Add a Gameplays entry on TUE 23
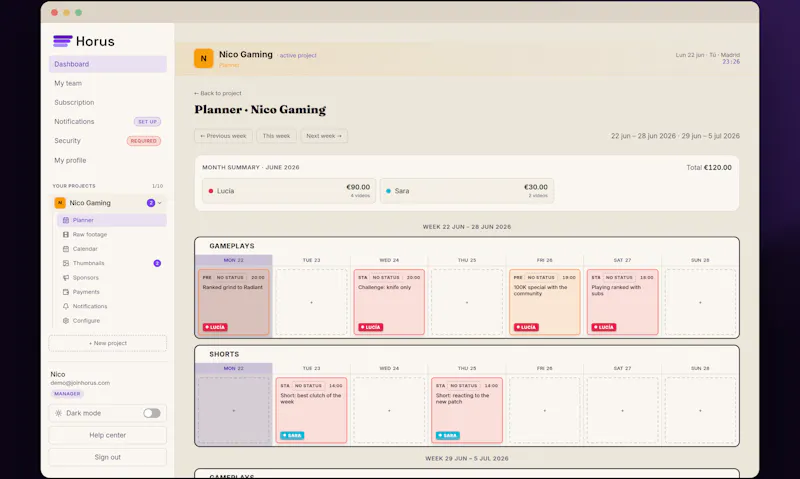This screenshot has width=800, height=479. pyautogui.click(x=311, y=302)
